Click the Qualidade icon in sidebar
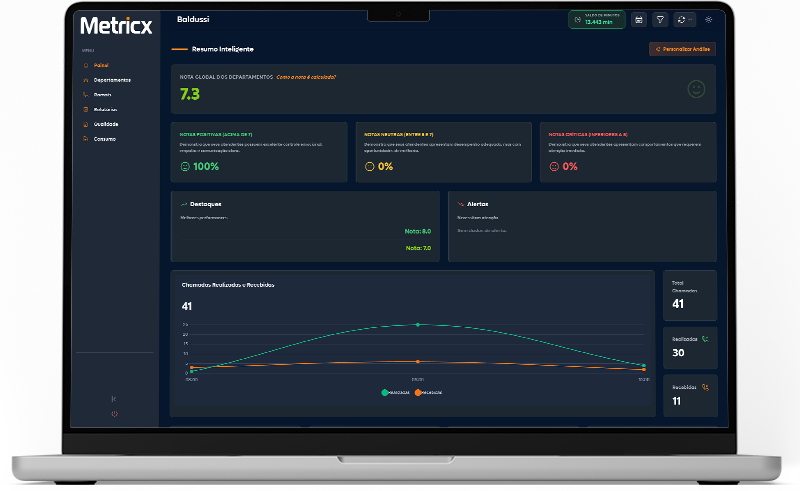Image resolution: width=800 pixels, height=491 pixels. (x=85, y=124)
